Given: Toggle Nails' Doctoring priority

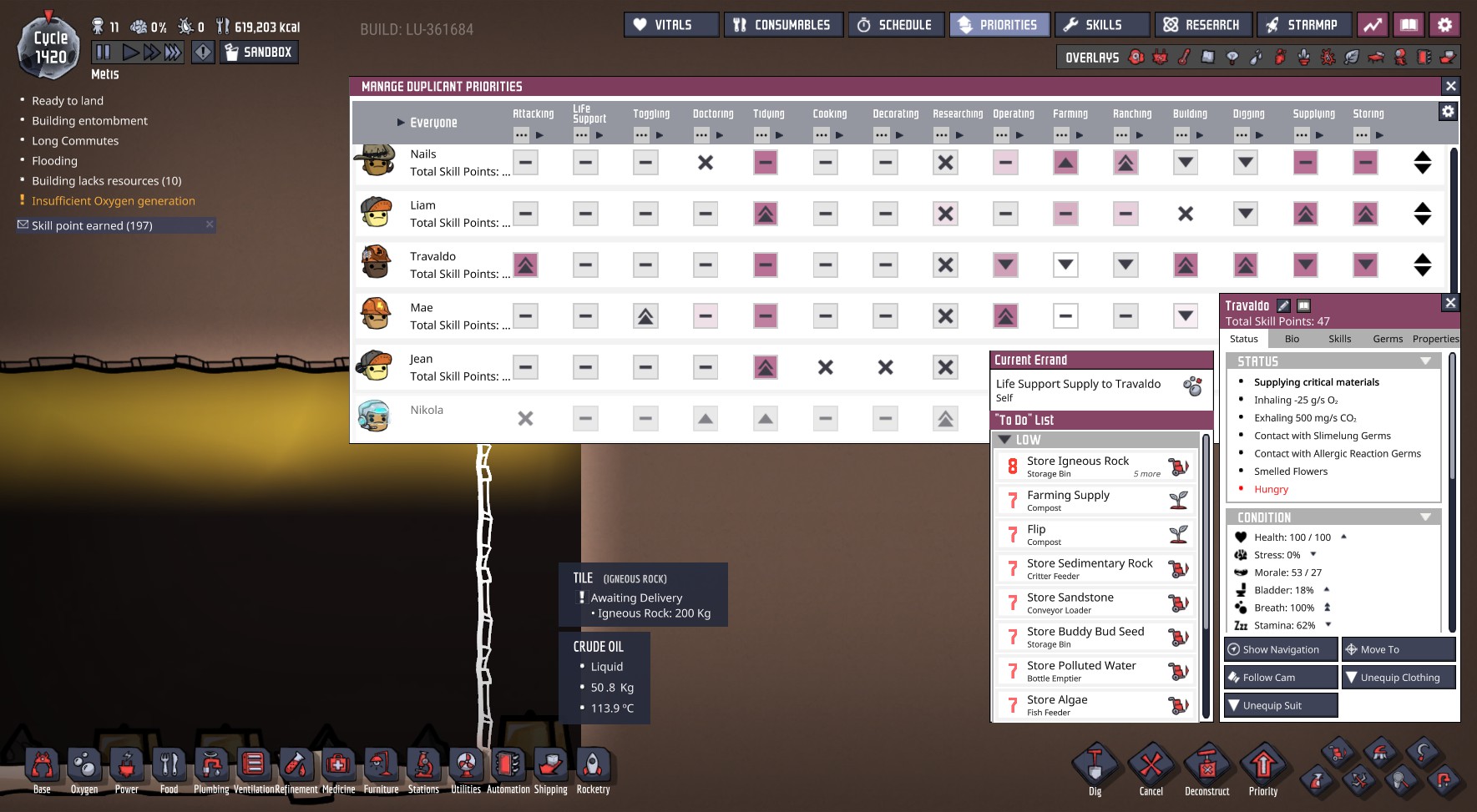Looking at the screenshot, I should click(706, 163).
